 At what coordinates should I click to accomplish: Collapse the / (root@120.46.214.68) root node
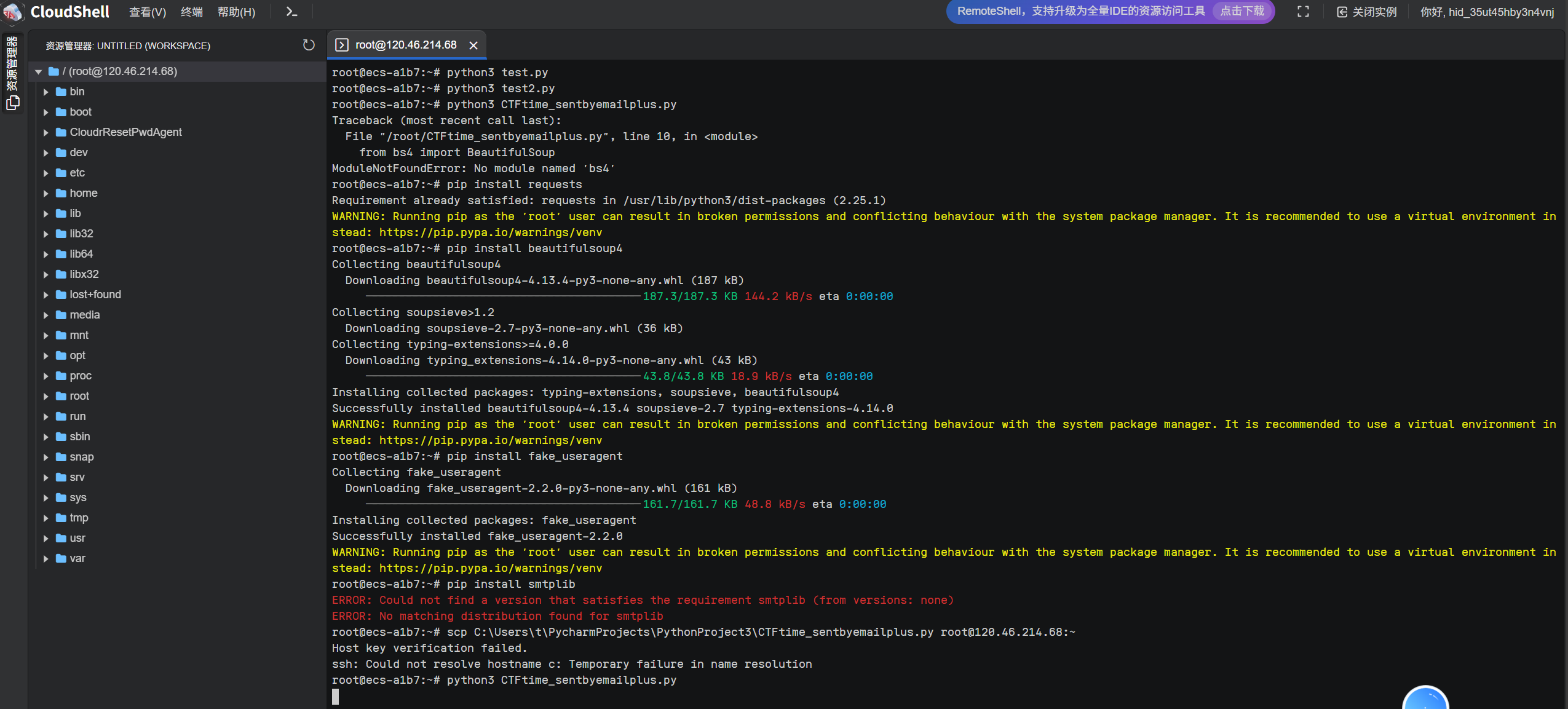pos(39,71)
